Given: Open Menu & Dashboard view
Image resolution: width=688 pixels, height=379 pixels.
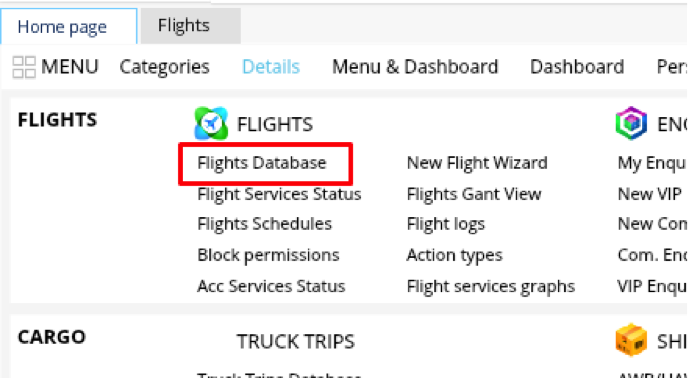Looking at the screenshot, I should 415,67.
